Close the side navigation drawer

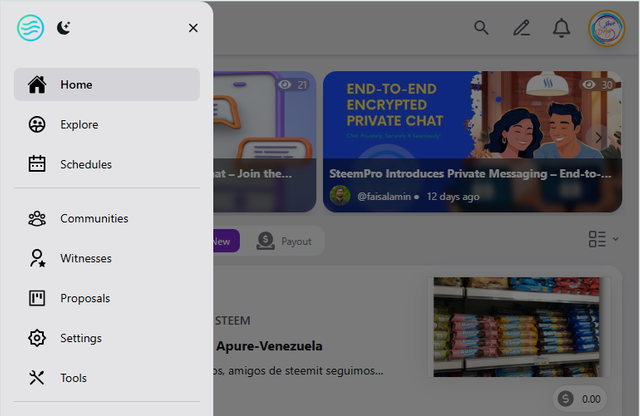(193, 28)
